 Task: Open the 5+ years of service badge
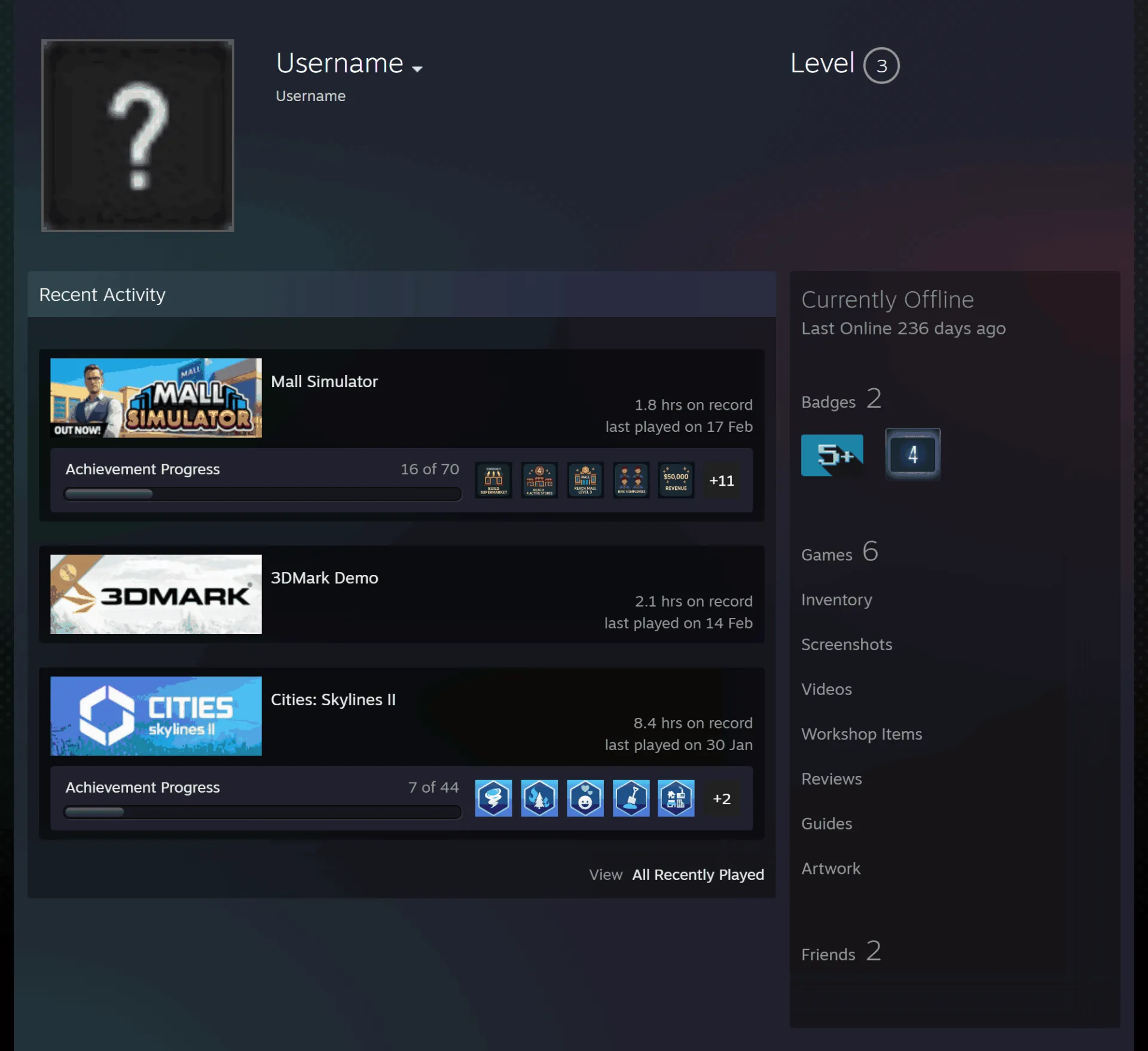click(x=832, y=455)
